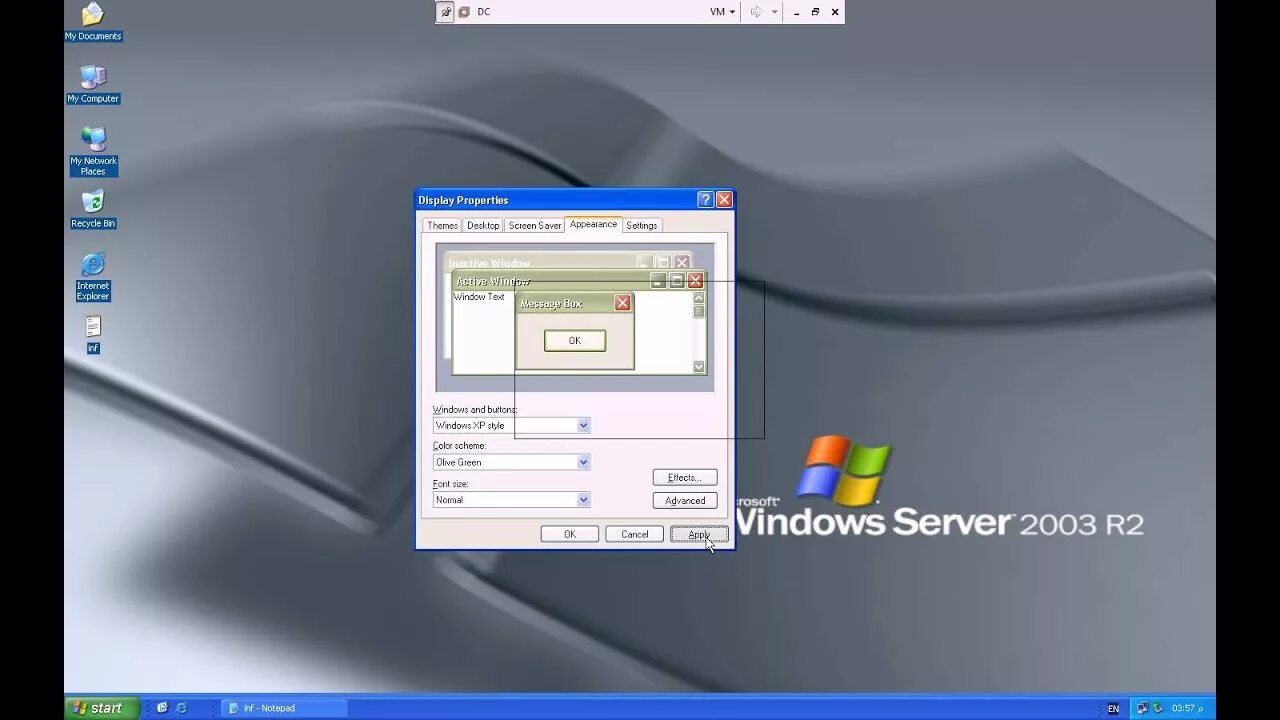
Task: Click the Effects button
Action: pyautogui.click(x=685, y=478)
